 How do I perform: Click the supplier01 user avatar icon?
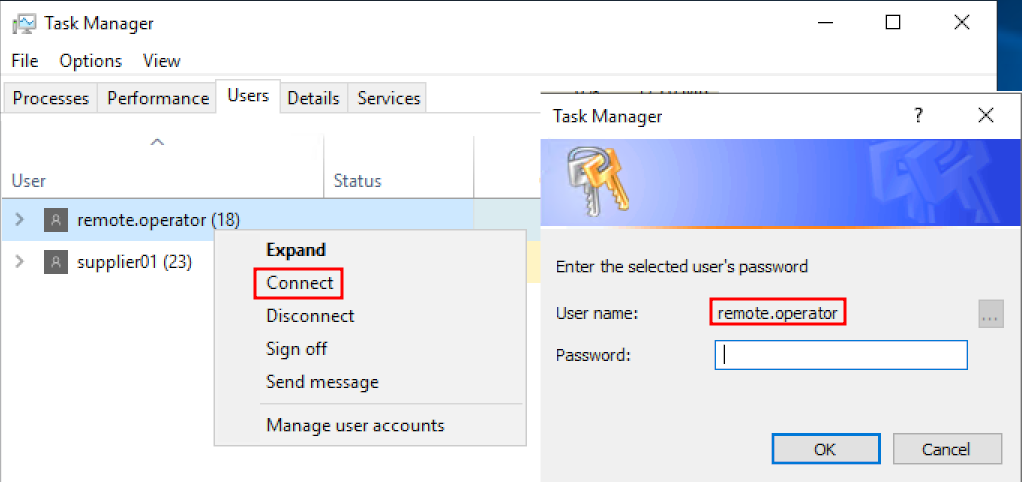click(x=56, y=262)
